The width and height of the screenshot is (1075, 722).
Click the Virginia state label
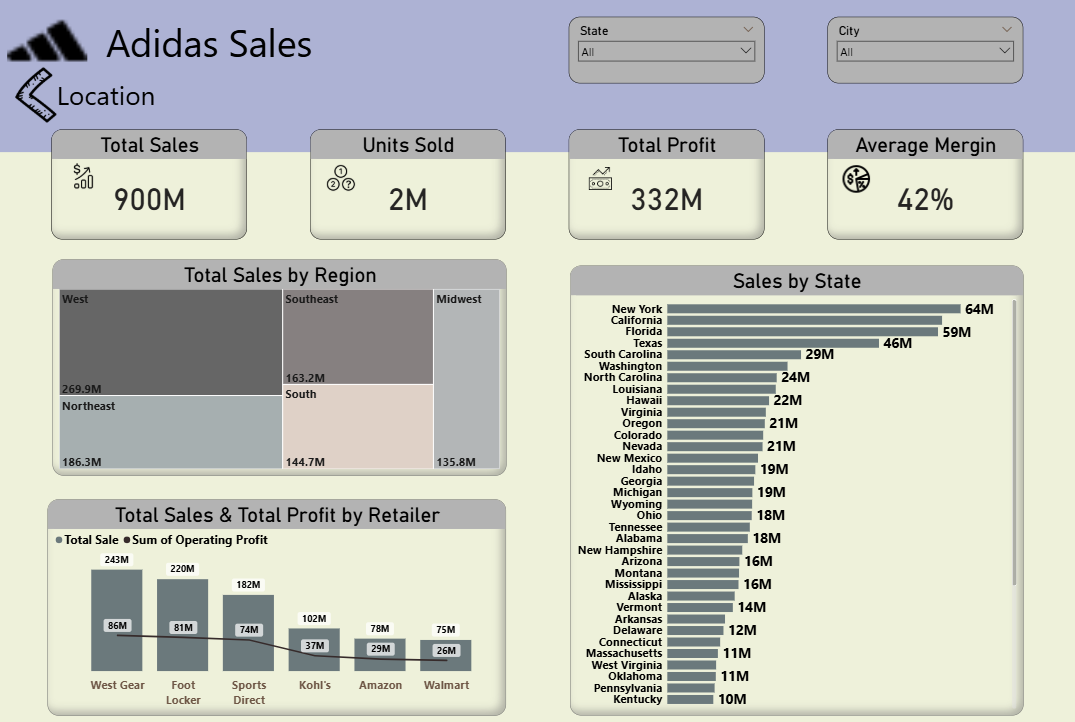click(641, 412)
